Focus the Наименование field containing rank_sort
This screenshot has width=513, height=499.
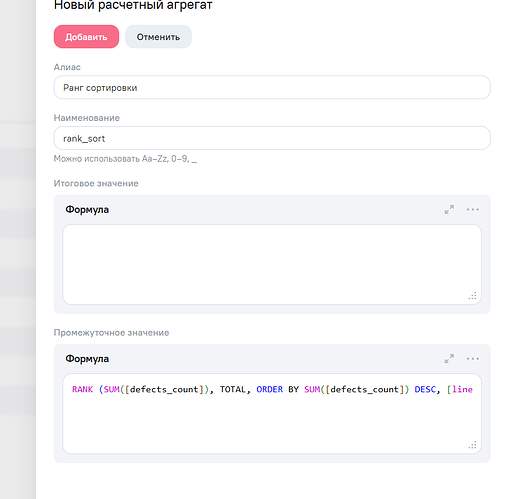(272, 138)
